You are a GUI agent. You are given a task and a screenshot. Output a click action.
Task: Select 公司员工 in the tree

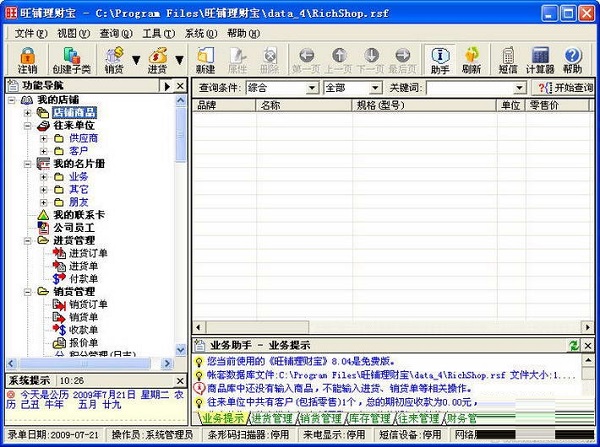point(74,228)
